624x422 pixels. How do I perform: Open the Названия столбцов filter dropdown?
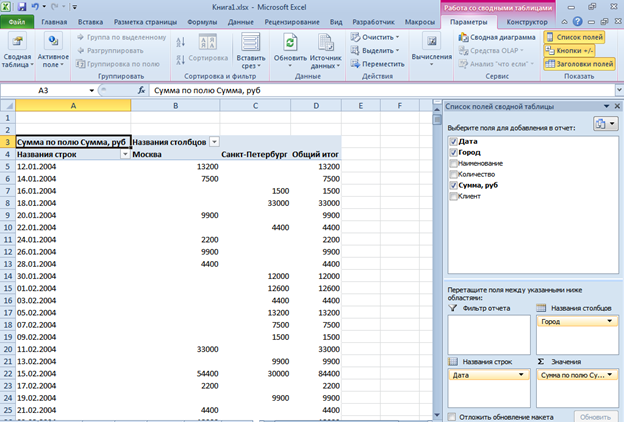[213, 142]
